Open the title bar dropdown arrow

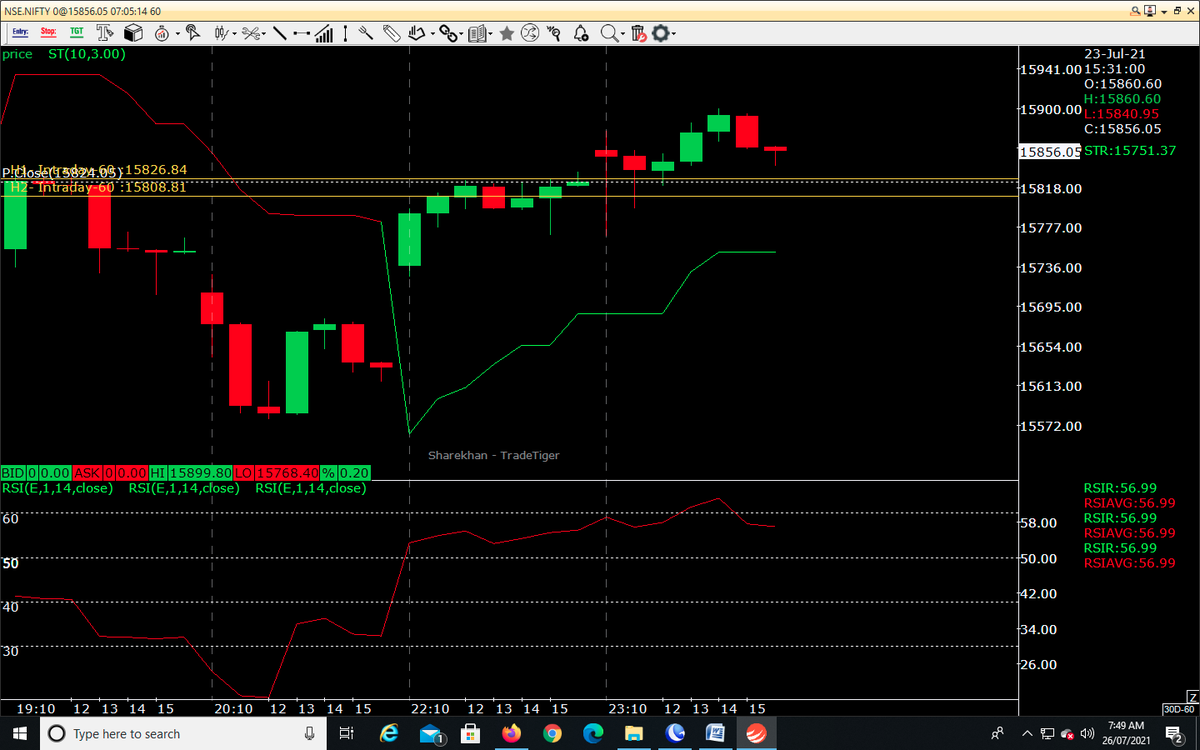(1162, 10)
